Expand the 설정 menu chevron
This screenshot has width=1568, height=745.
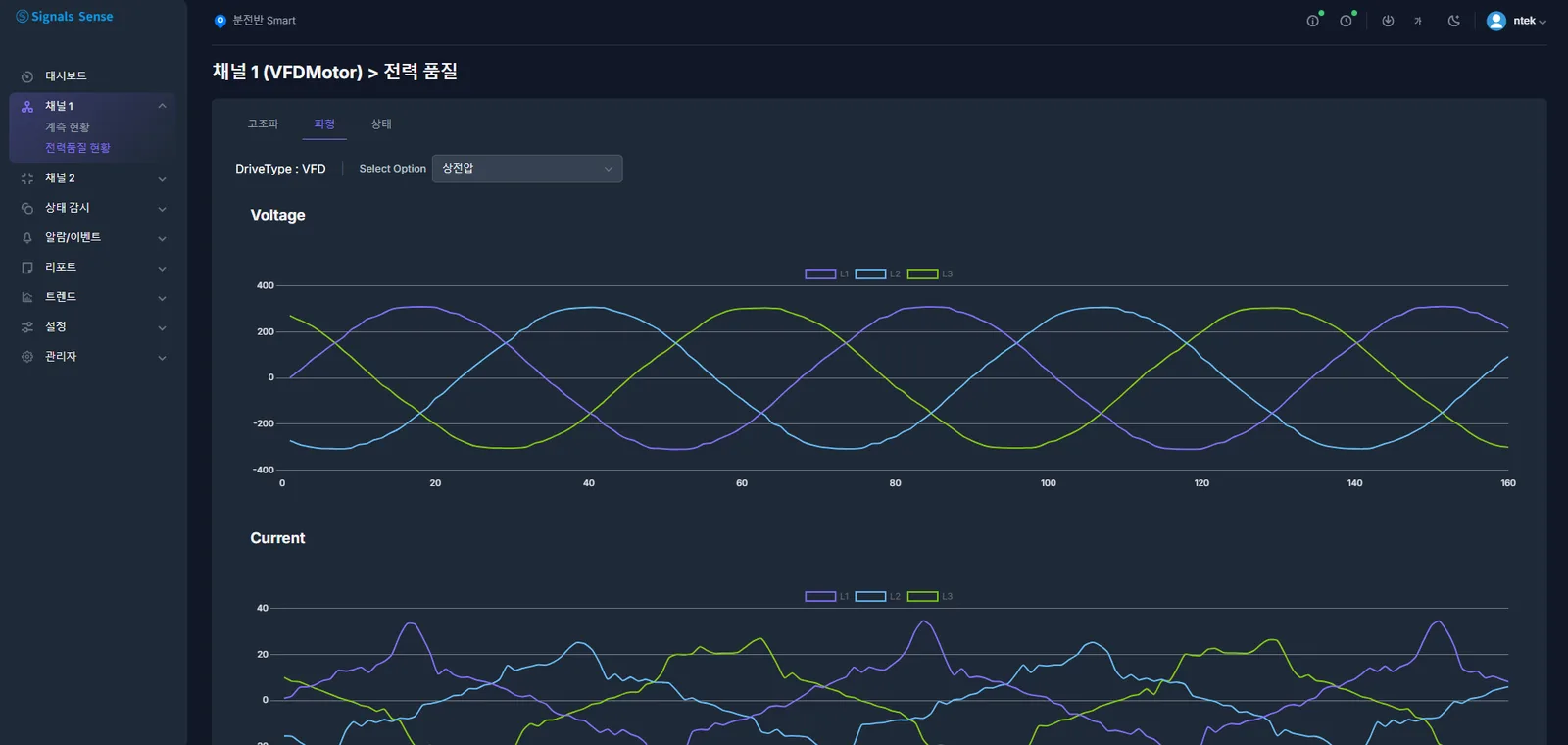click(163, 328)
